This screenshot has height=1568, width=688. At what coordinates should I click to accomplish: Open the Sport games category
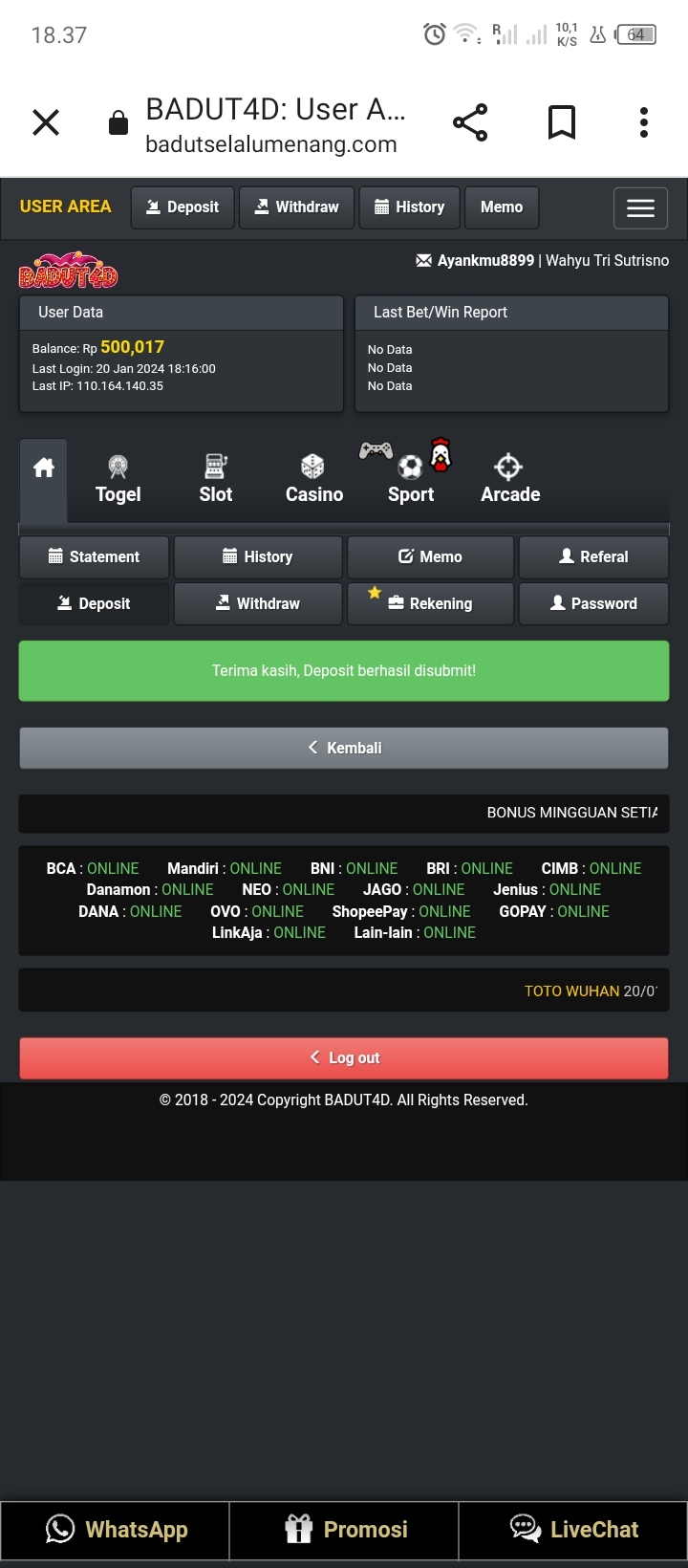tap(411, 479)
